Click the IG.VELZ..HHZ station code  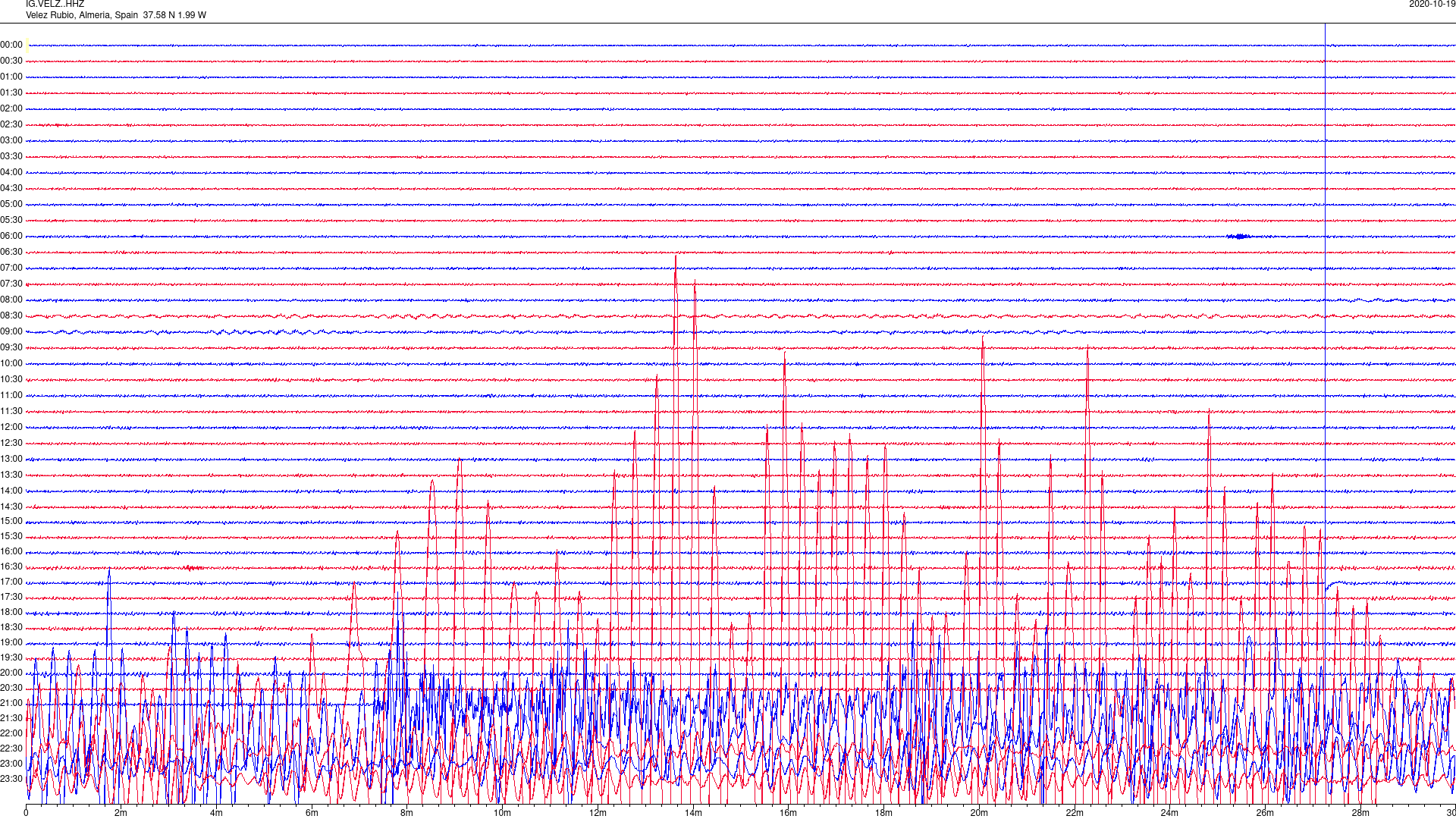pos(55,4)
